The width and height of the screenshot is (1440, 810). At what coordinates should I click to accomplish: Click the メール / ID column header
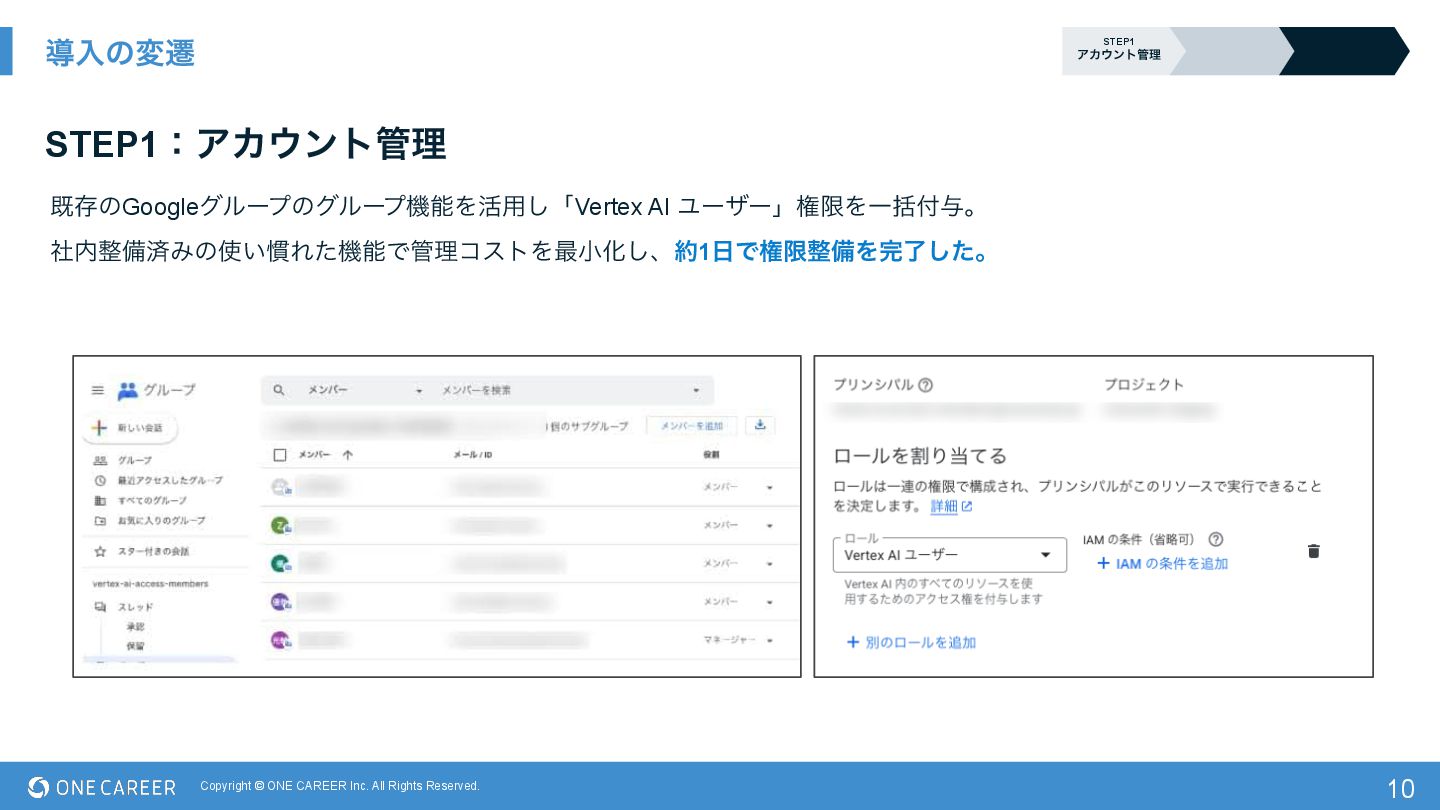tap(472, 455)
